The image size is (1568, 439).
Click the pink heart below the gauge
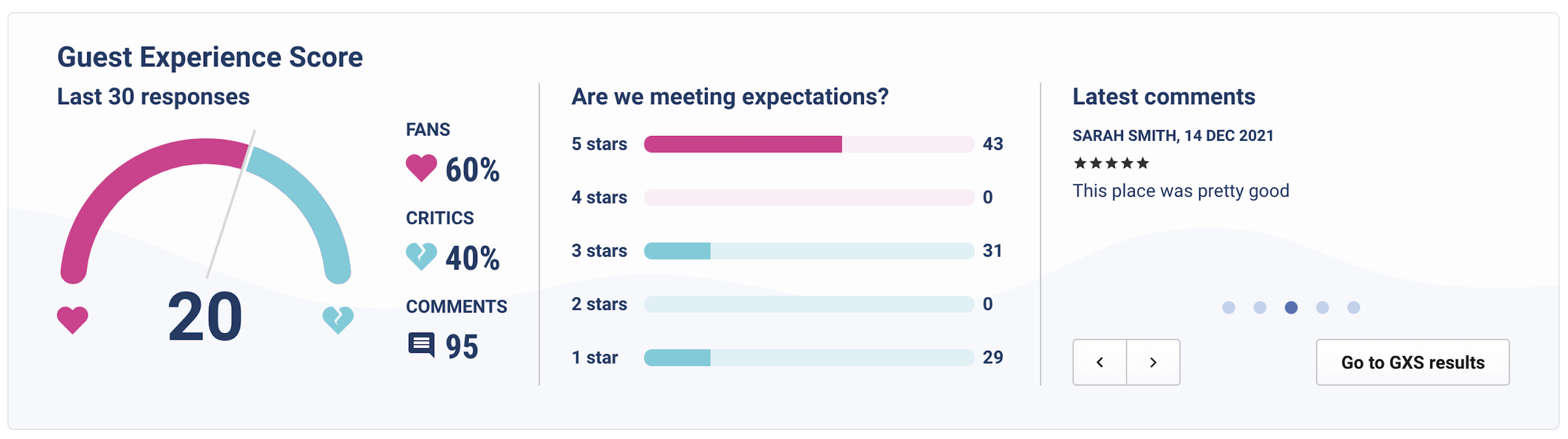click(72, 319)
